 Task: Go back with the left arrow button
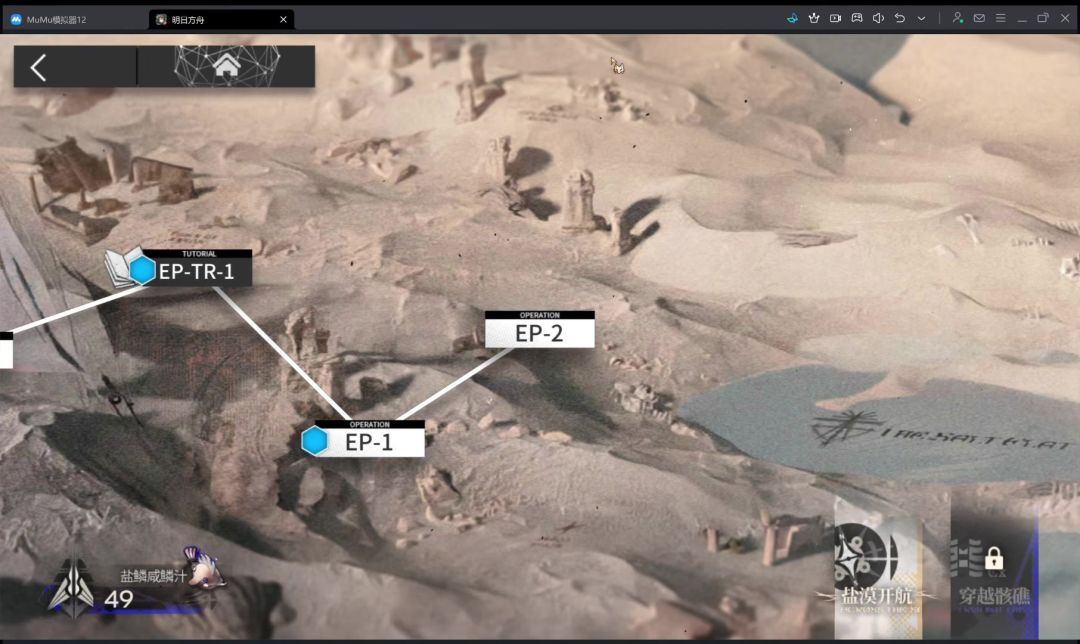pyautogui.click(x=39, y=67)
